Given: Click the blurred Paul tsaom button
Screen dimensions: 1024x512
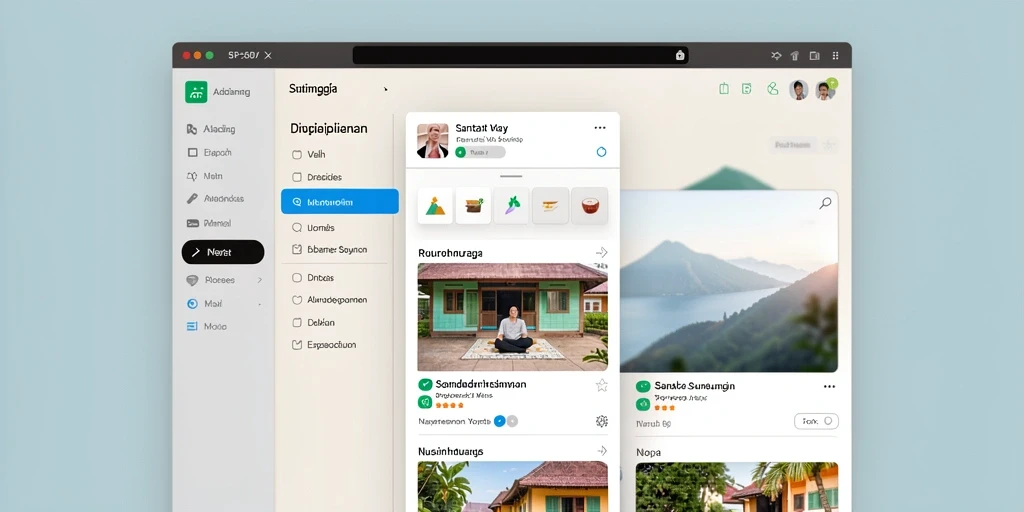Looking at the screenshot, I should pyautogui.click(x=793, y=145).
